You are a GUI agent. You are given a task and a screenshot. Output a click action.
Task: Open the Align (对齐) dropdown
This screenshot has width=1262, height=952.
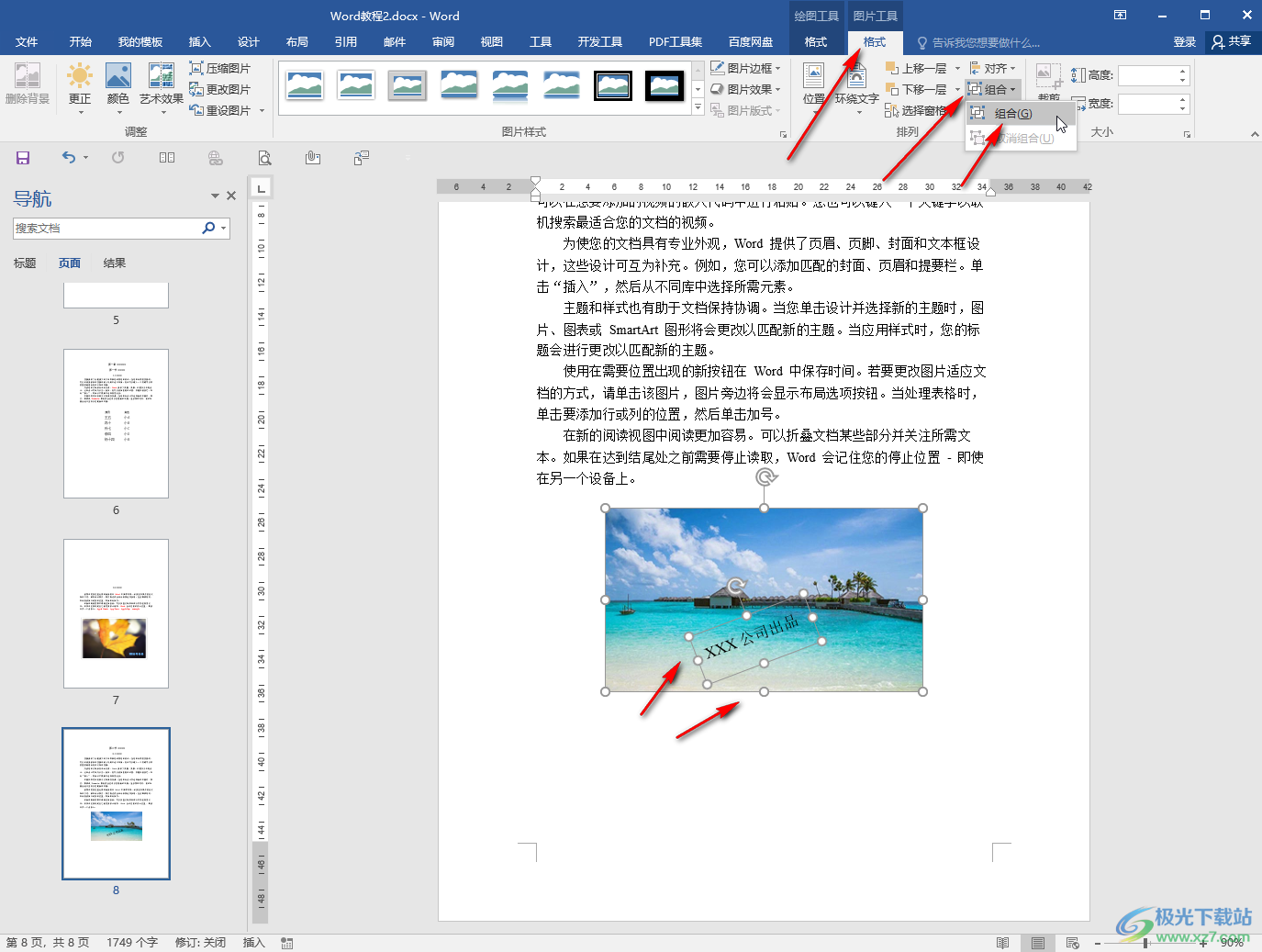(993, 68)
